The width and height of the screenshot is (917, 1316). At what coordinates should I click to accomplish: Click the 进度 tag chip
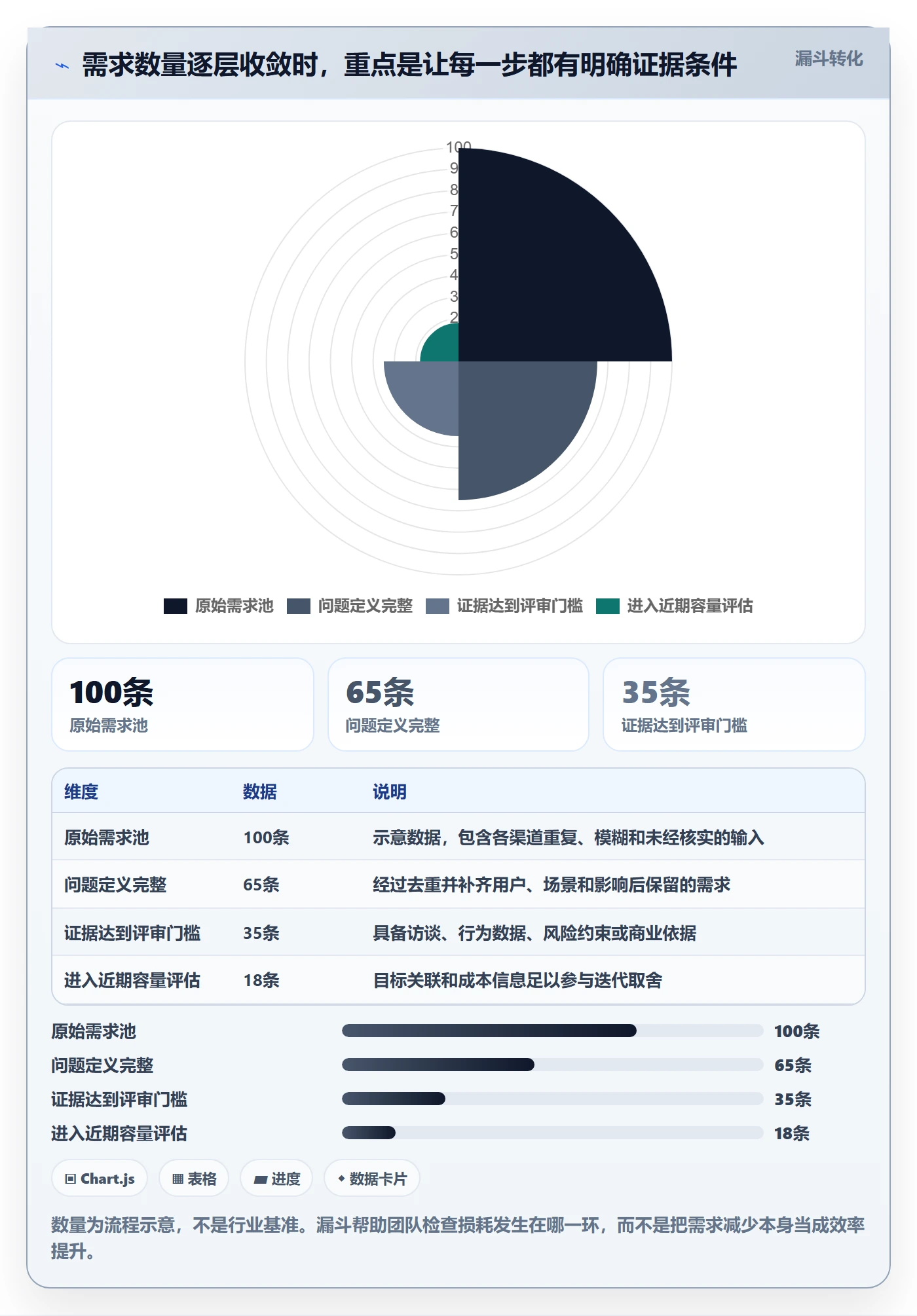276,1179
